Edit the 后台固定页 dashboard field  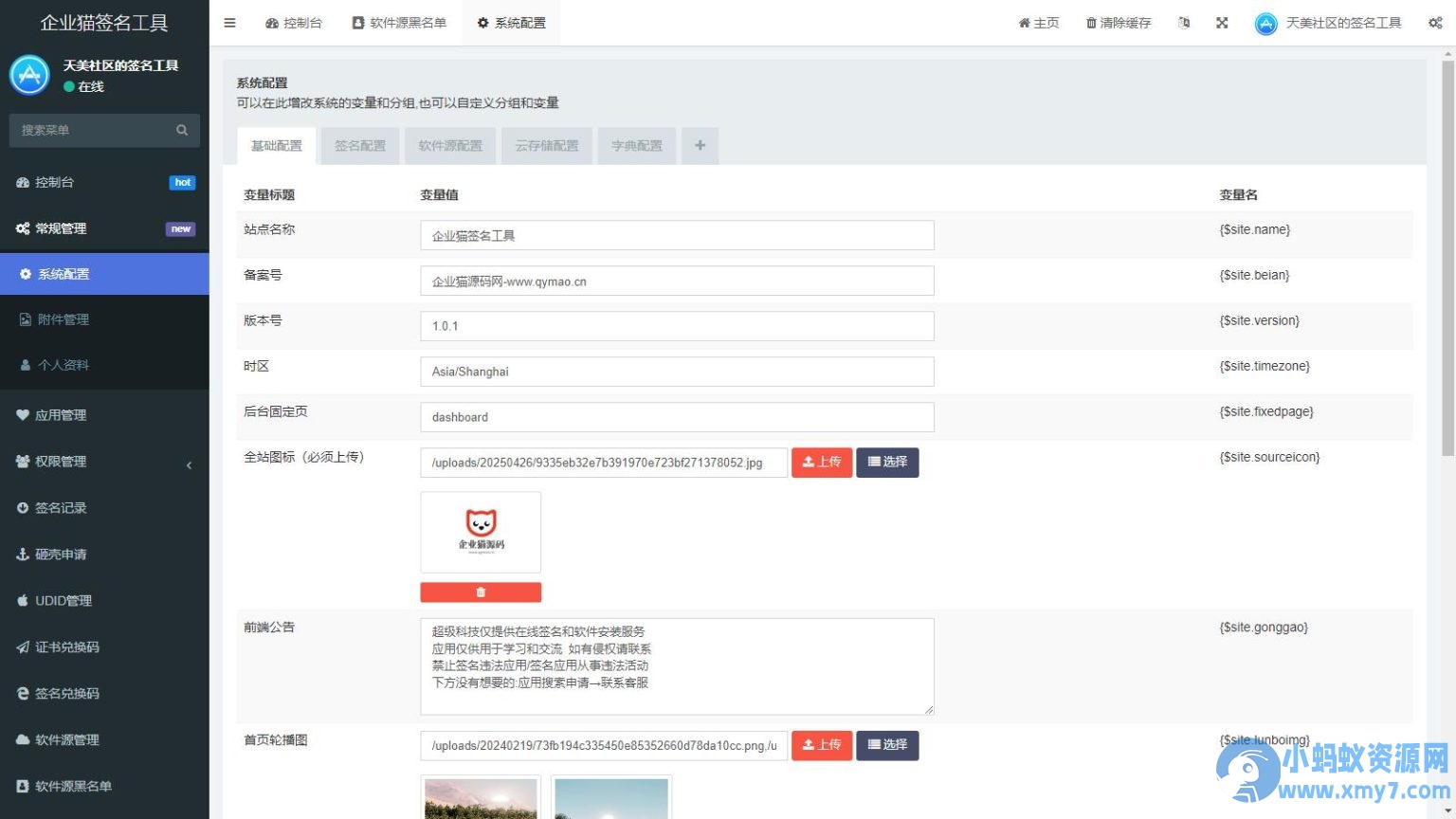pos(677,417)
